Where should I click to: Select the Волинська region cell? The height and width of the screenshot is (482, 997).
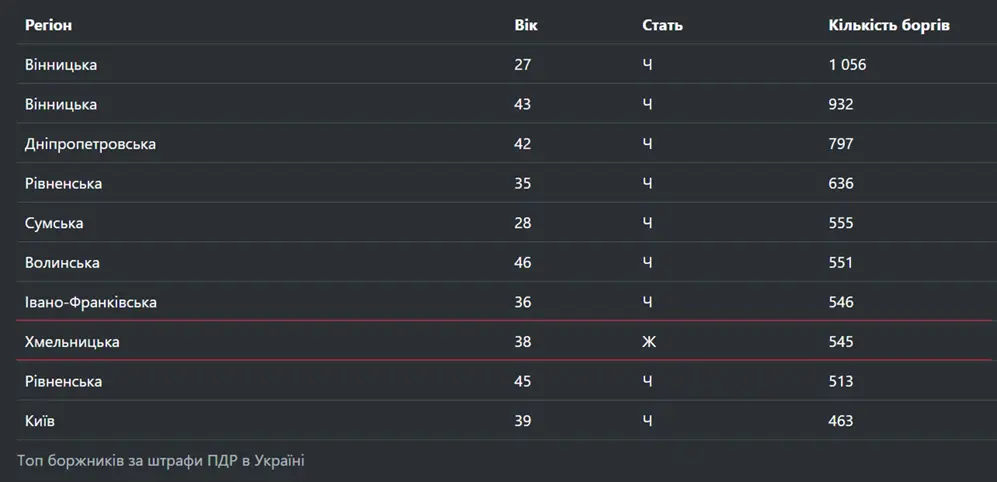pos(62,263)
